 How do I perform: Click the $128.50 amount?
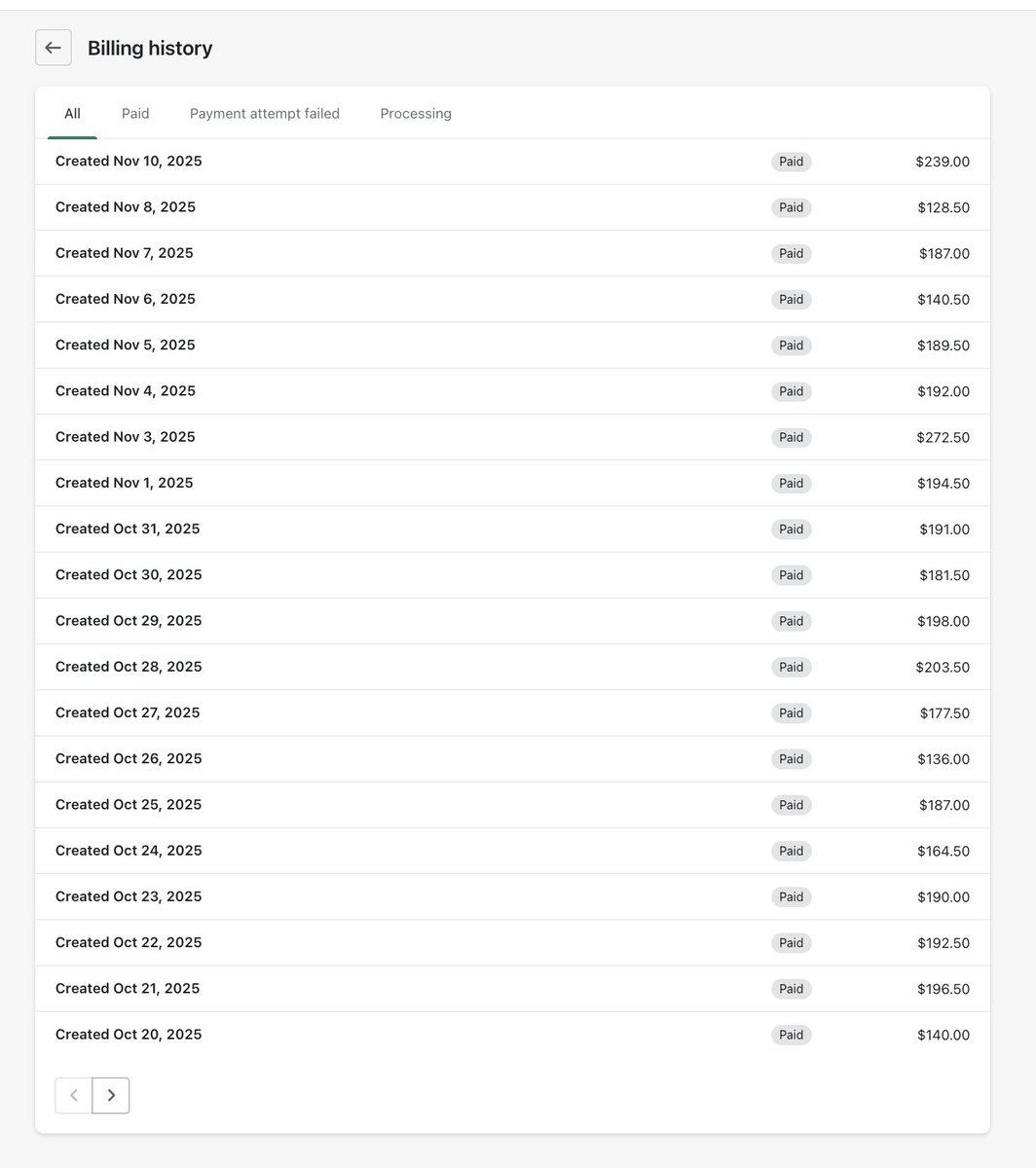[943, 207]
